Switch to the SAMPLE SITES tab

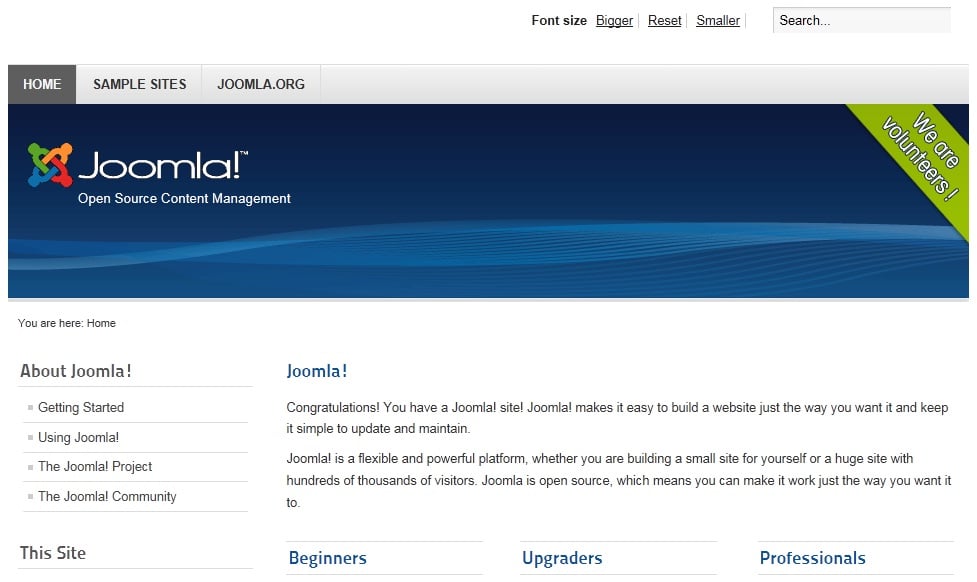tap(139, 84)
